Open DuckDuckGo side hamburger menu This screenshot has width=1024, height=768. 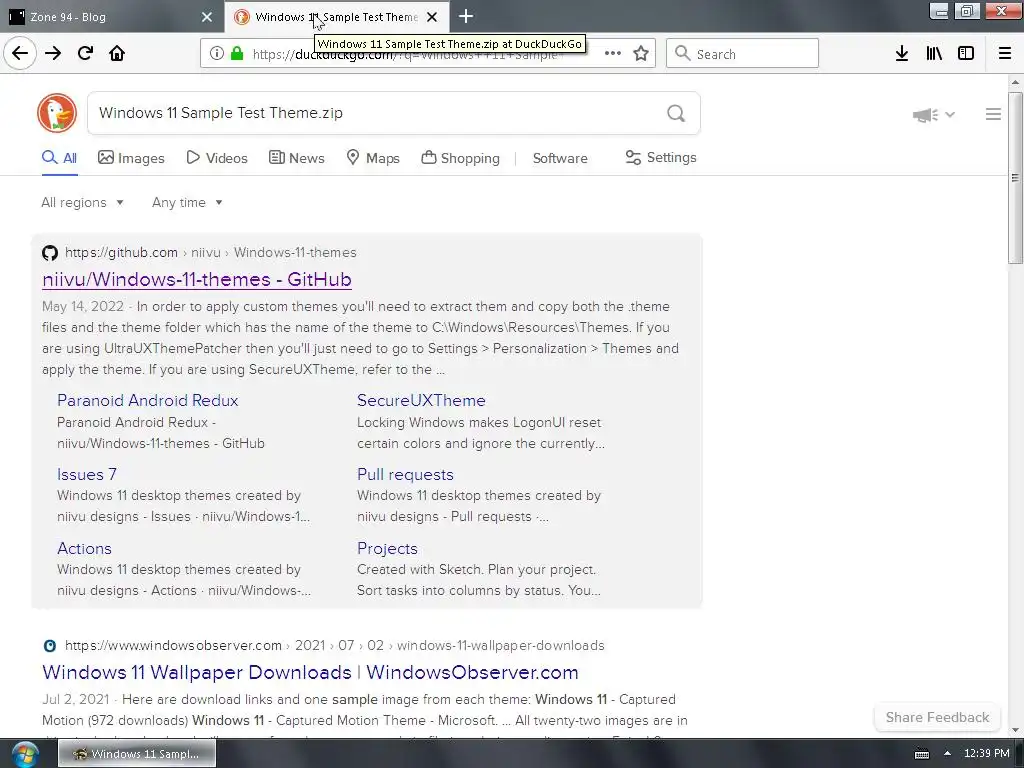993,114
